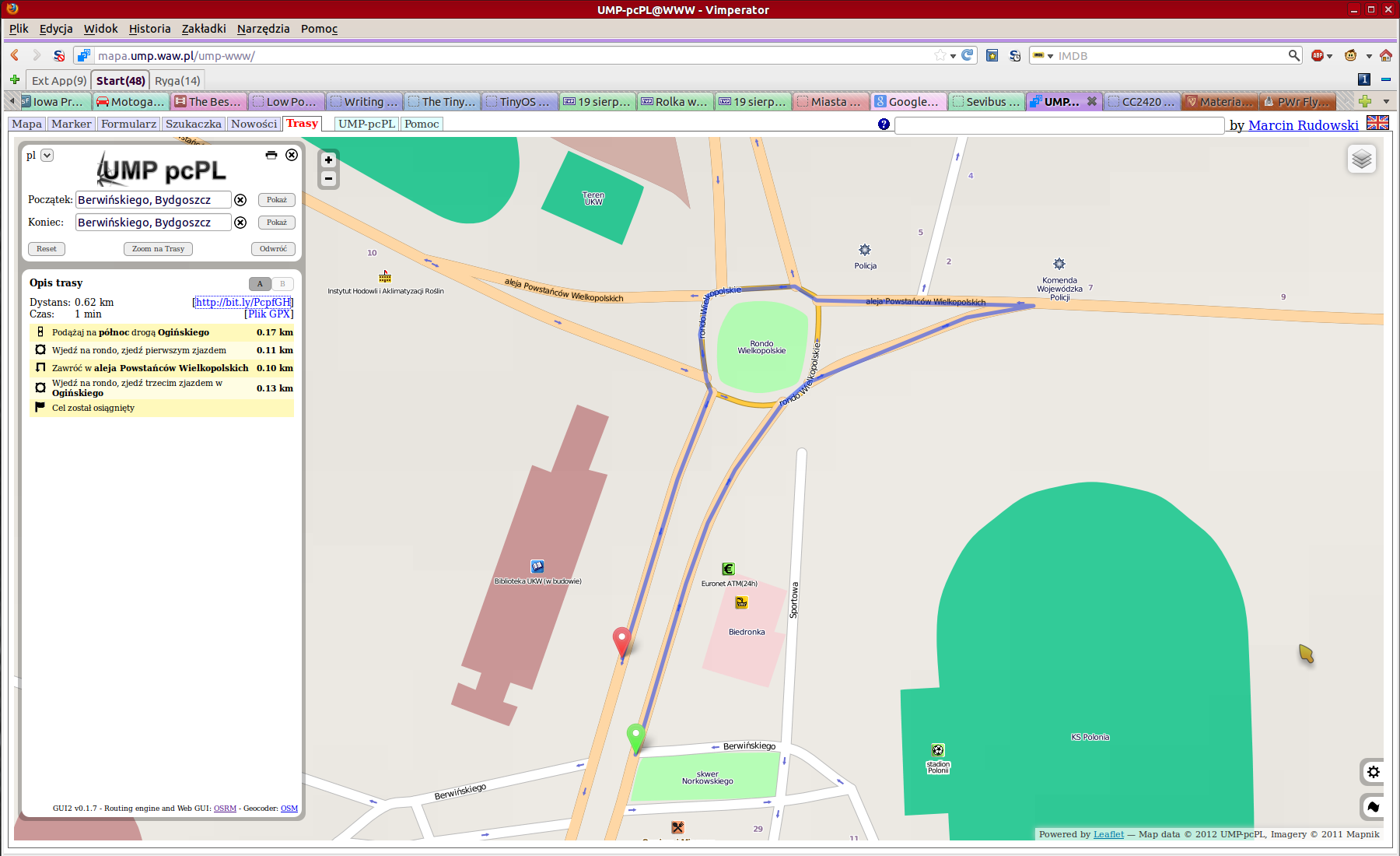Open the map layers switcher
1400x856 pixels.
pos(1361,160)
